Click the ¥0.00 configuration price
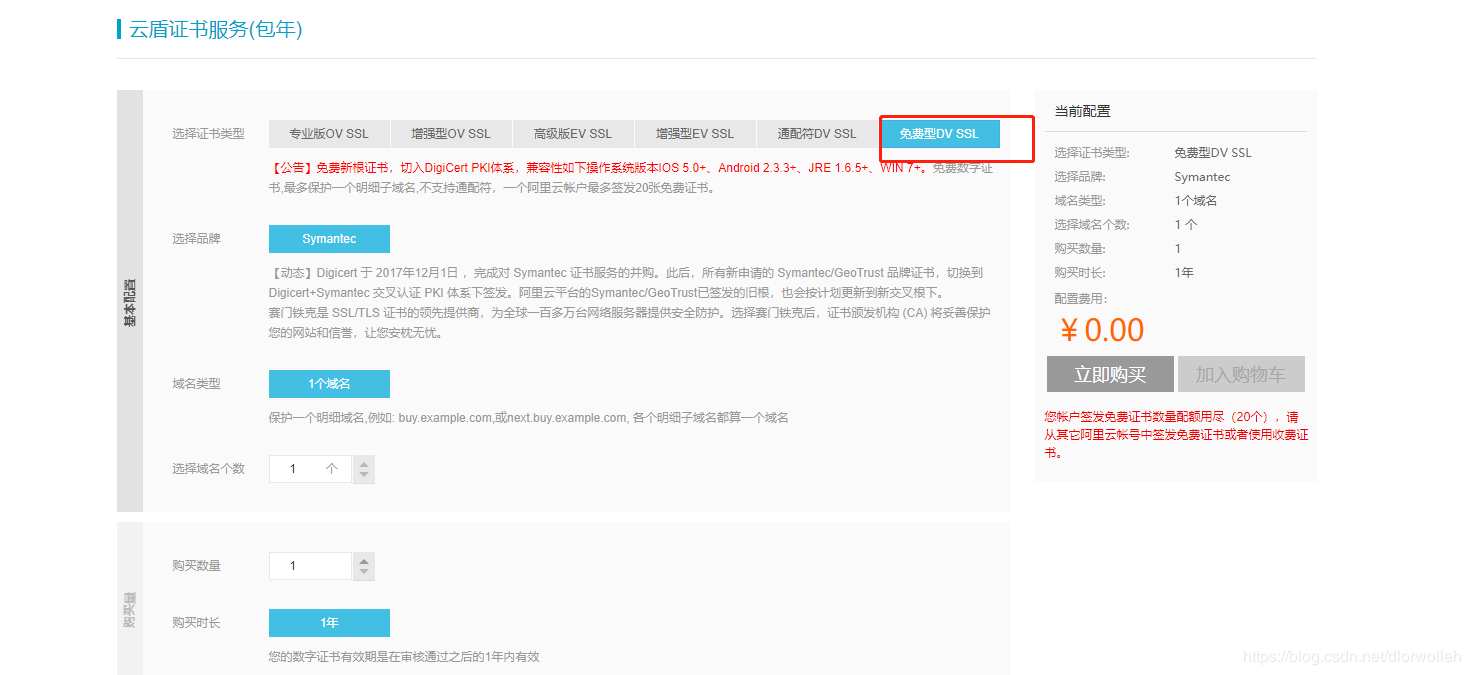1470x675 pixels. (x=1101, y=330)
